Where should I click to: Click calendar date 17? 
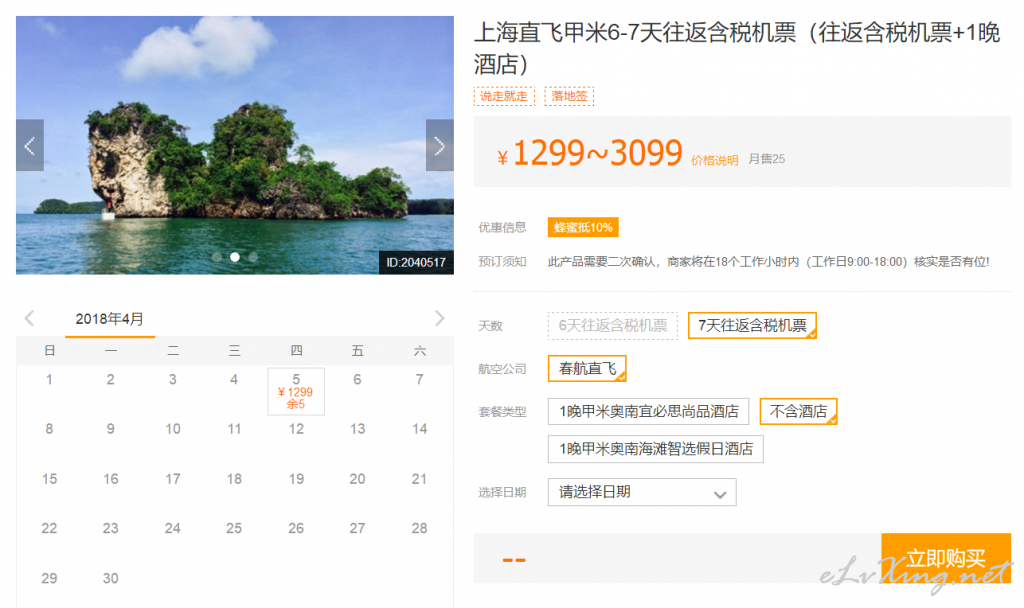tap(172, 479)
